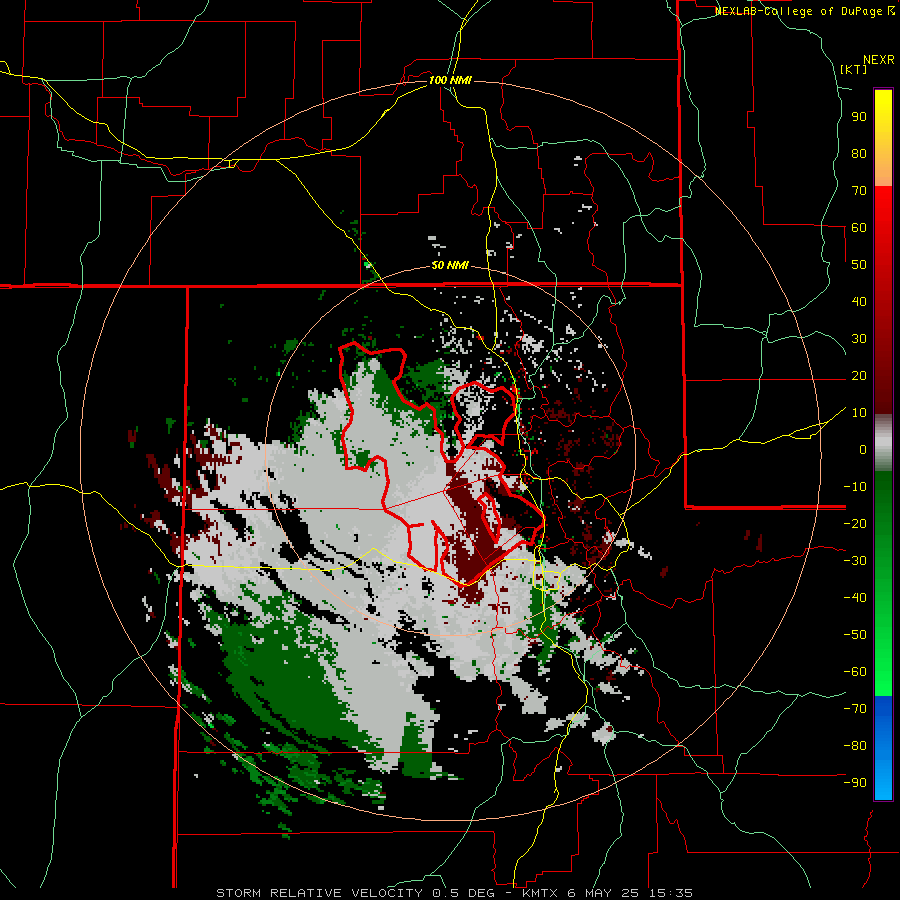Image resolution: width=900 pixels, height=900 pixels.
Task: Click the positive 70 value on the velocity scale
Action: click(x=859, y=191)
